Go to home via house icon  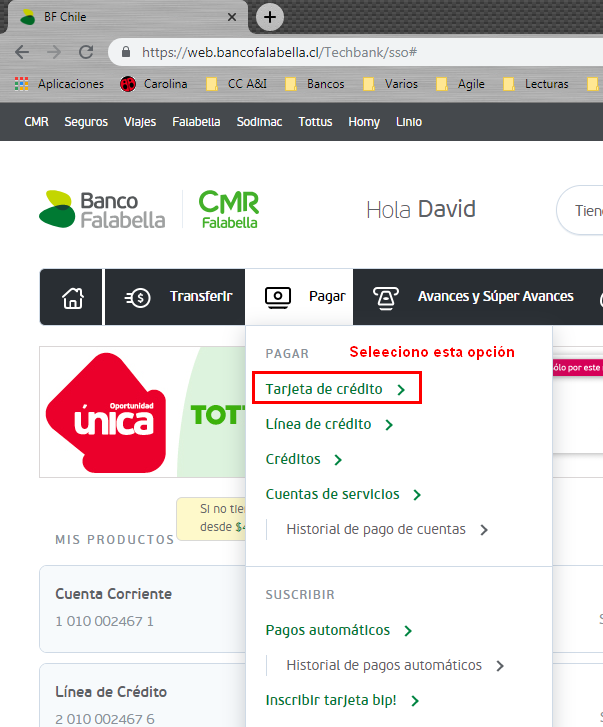point(73,297)
